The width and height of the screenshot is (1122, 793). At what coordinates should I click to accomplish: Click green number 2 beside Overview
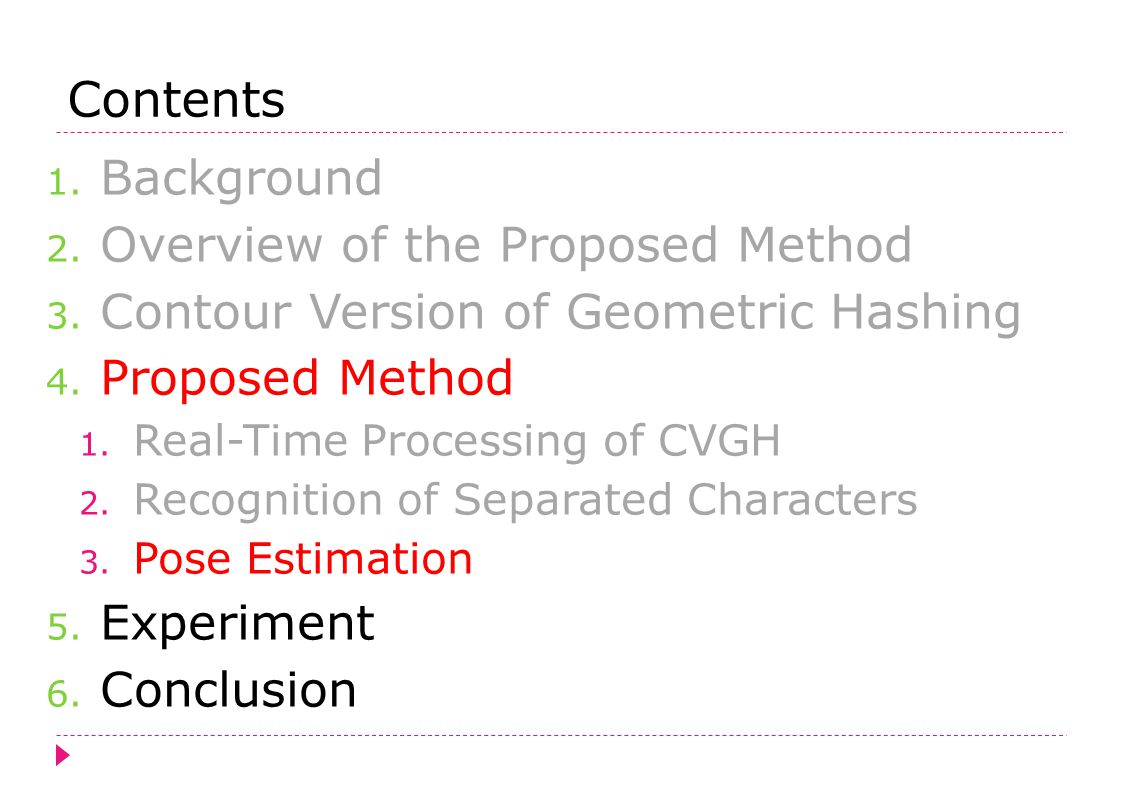64,249
